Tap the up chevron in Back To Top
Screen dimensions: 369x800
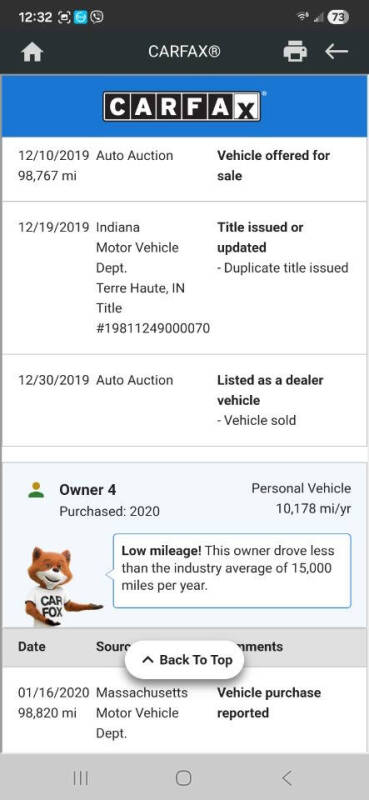tap(147, 660)
